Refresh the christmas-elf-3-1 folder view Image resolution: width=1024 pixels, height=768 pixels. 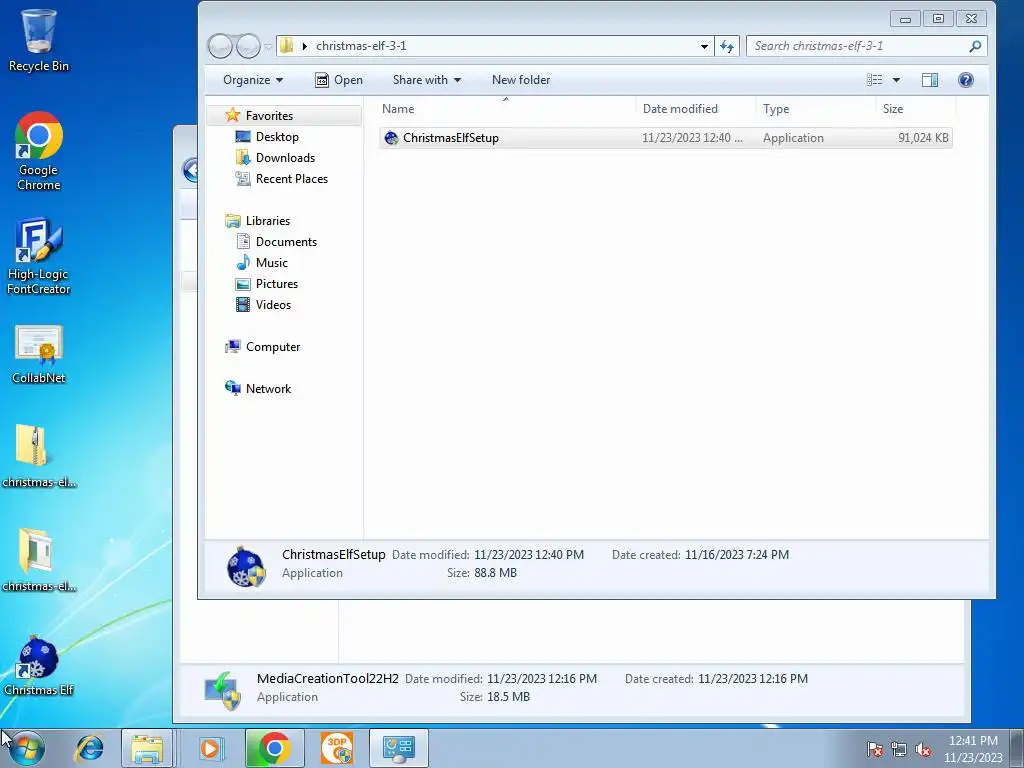pos(727,46)
